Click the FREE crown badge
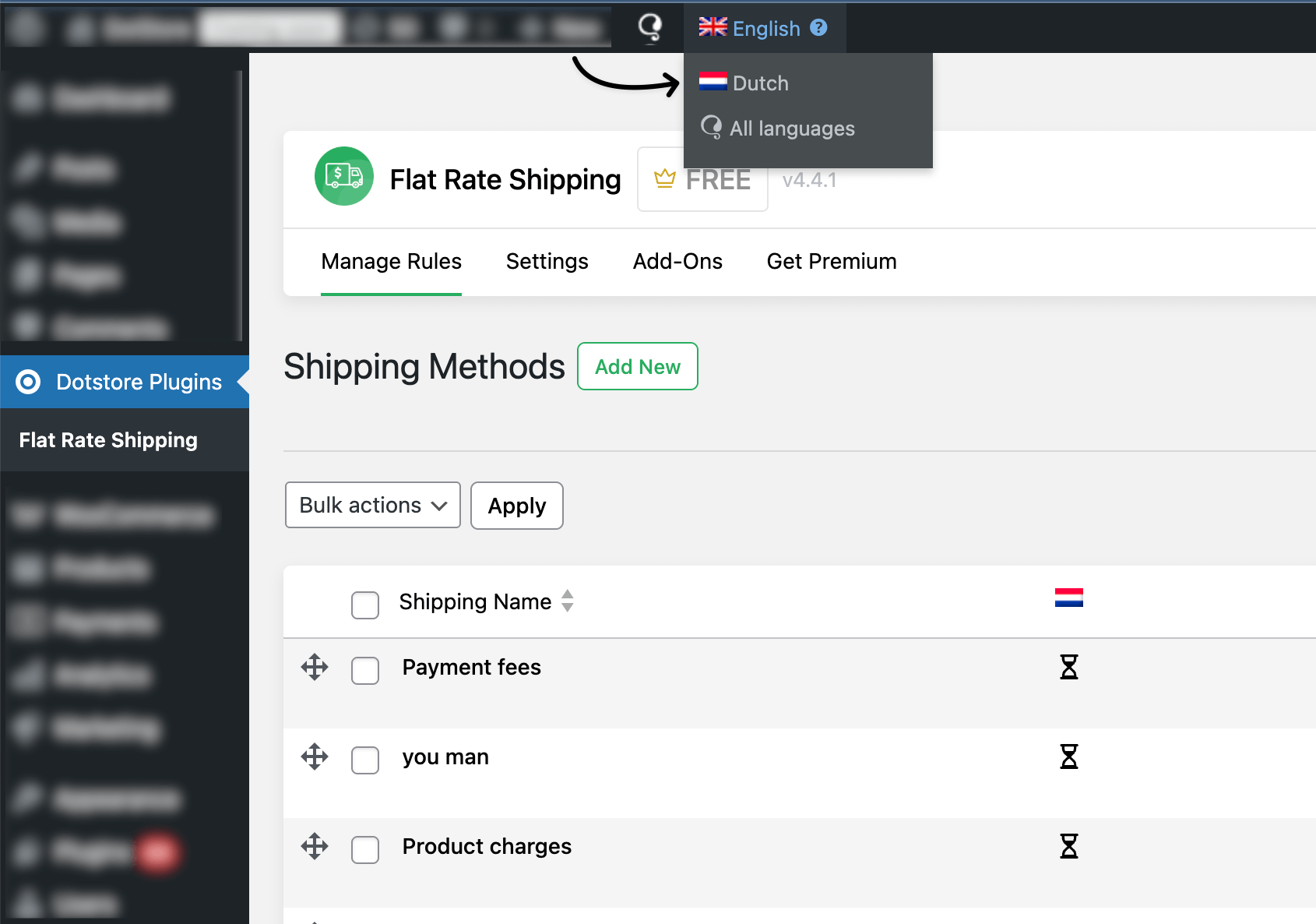Image resolution: width=1316 pixels, height=924 pixels. click(702, 180)
